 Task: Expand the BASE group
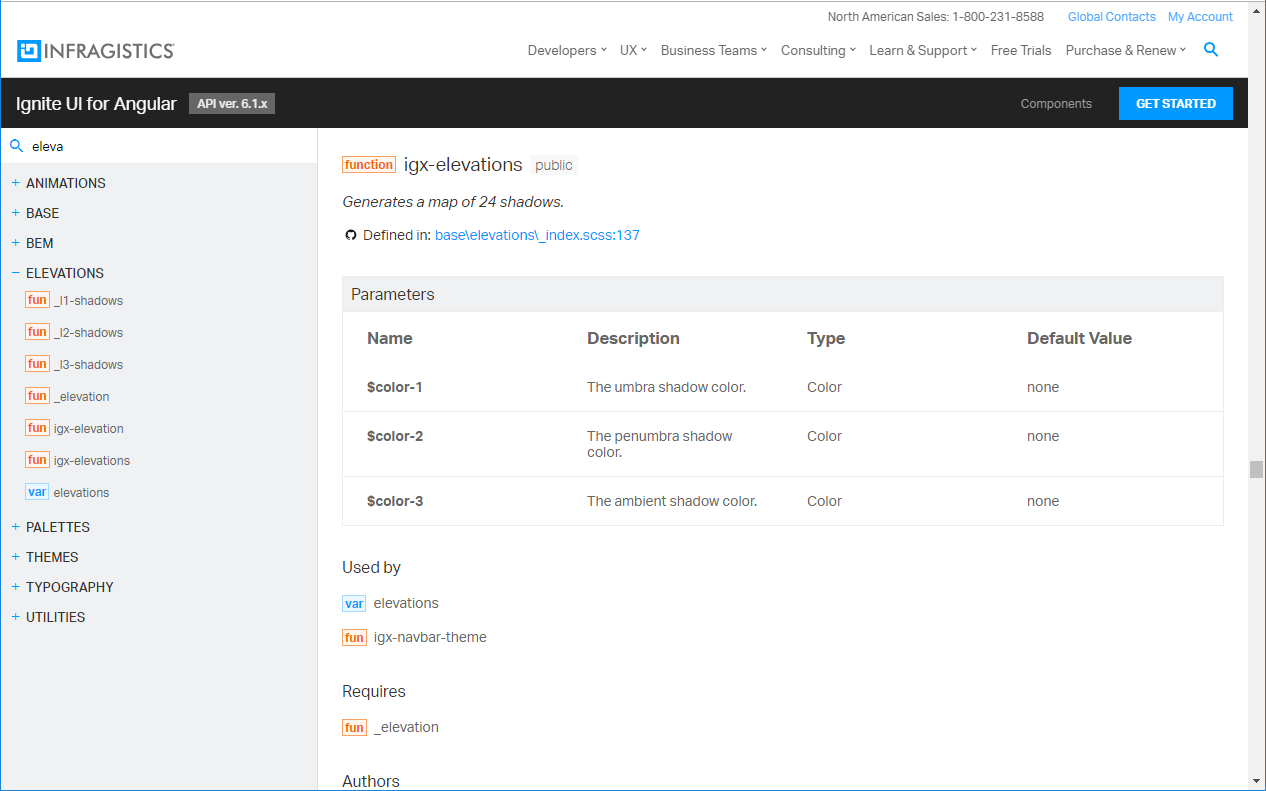point(15,213)
